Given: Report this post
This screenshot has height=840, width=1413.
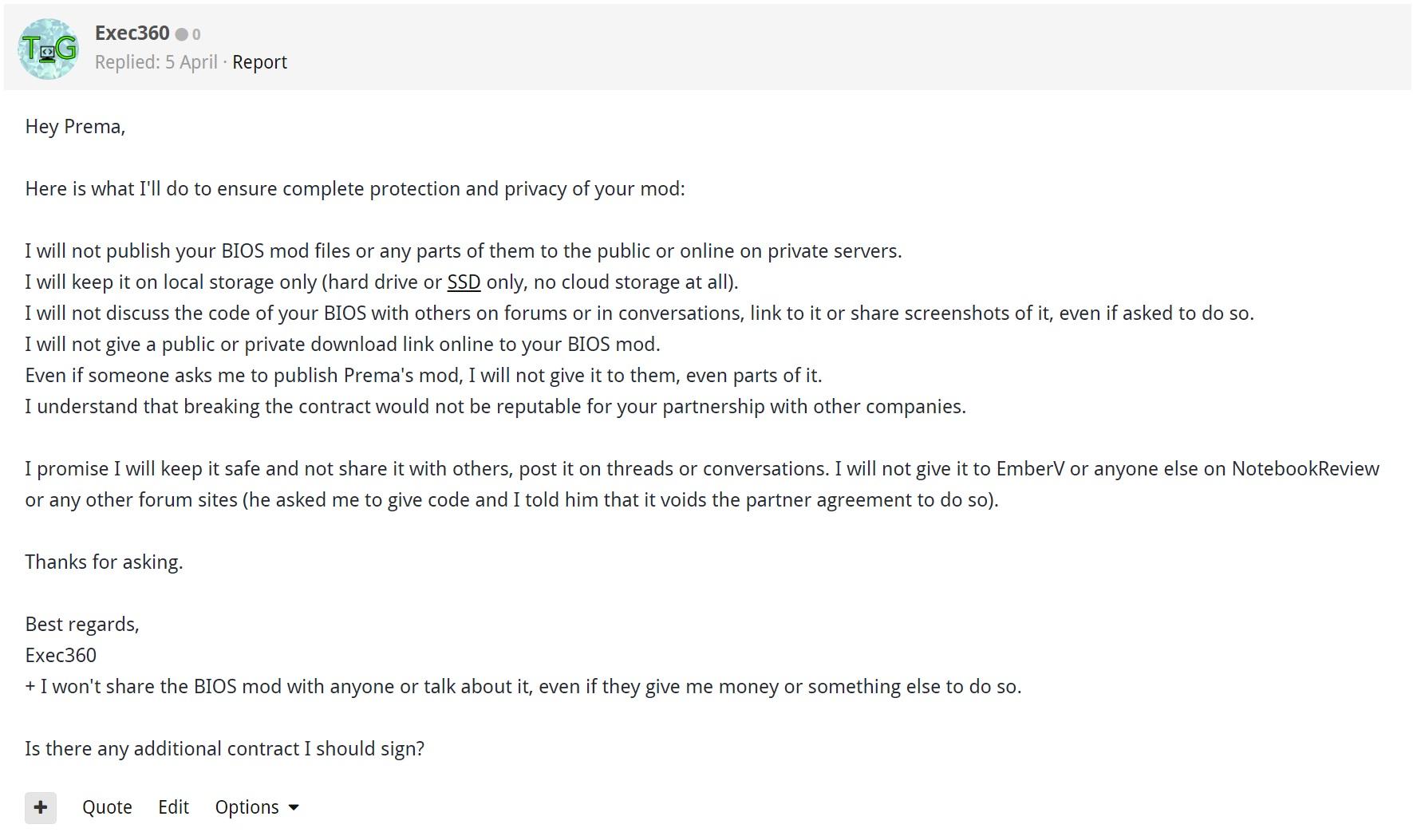Looking at the screenshot, I should [x=259, y=62].
